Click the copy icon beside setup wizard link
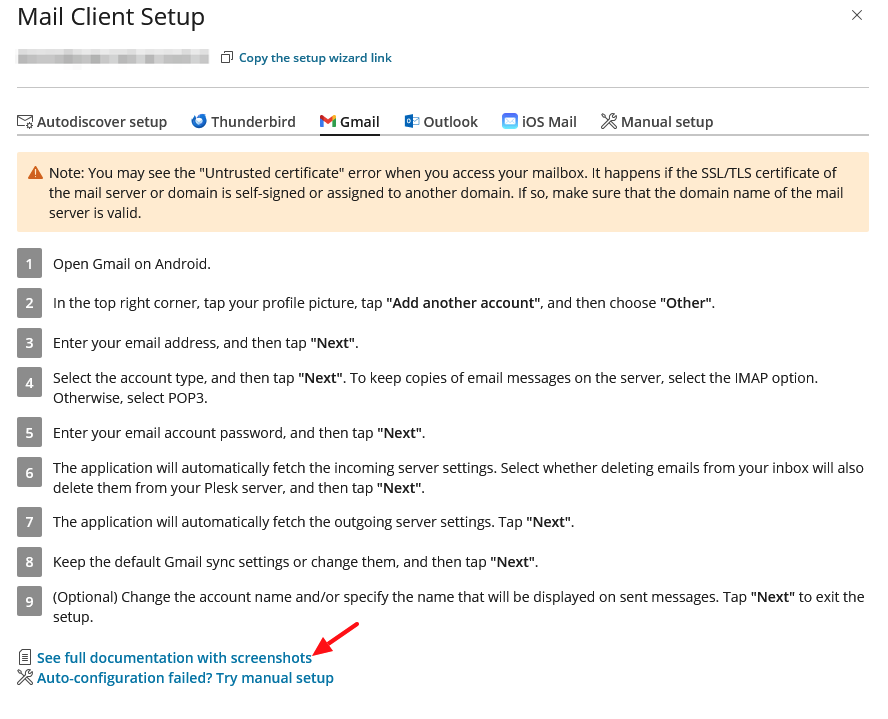This screenshot has width=888, height=719. click(227, 57)
